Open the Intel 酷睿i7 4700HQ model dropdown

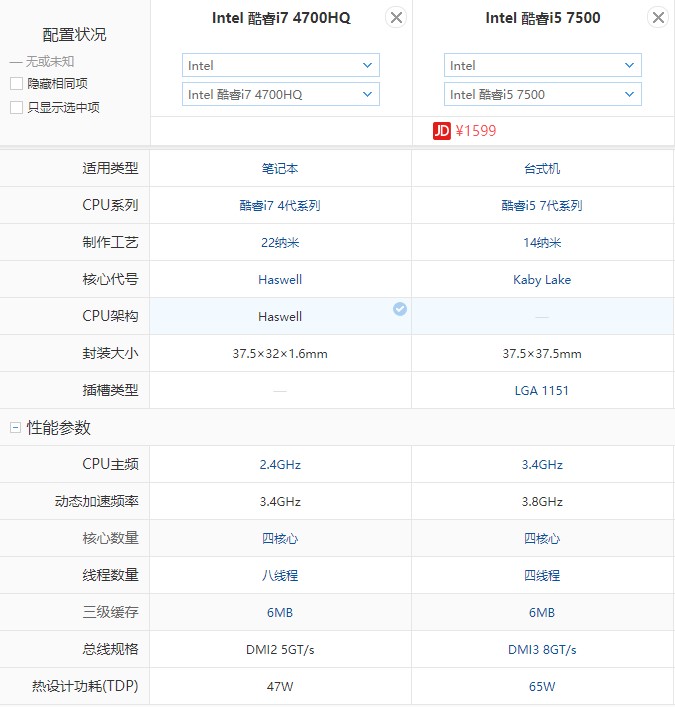click(x=280, y=94)
